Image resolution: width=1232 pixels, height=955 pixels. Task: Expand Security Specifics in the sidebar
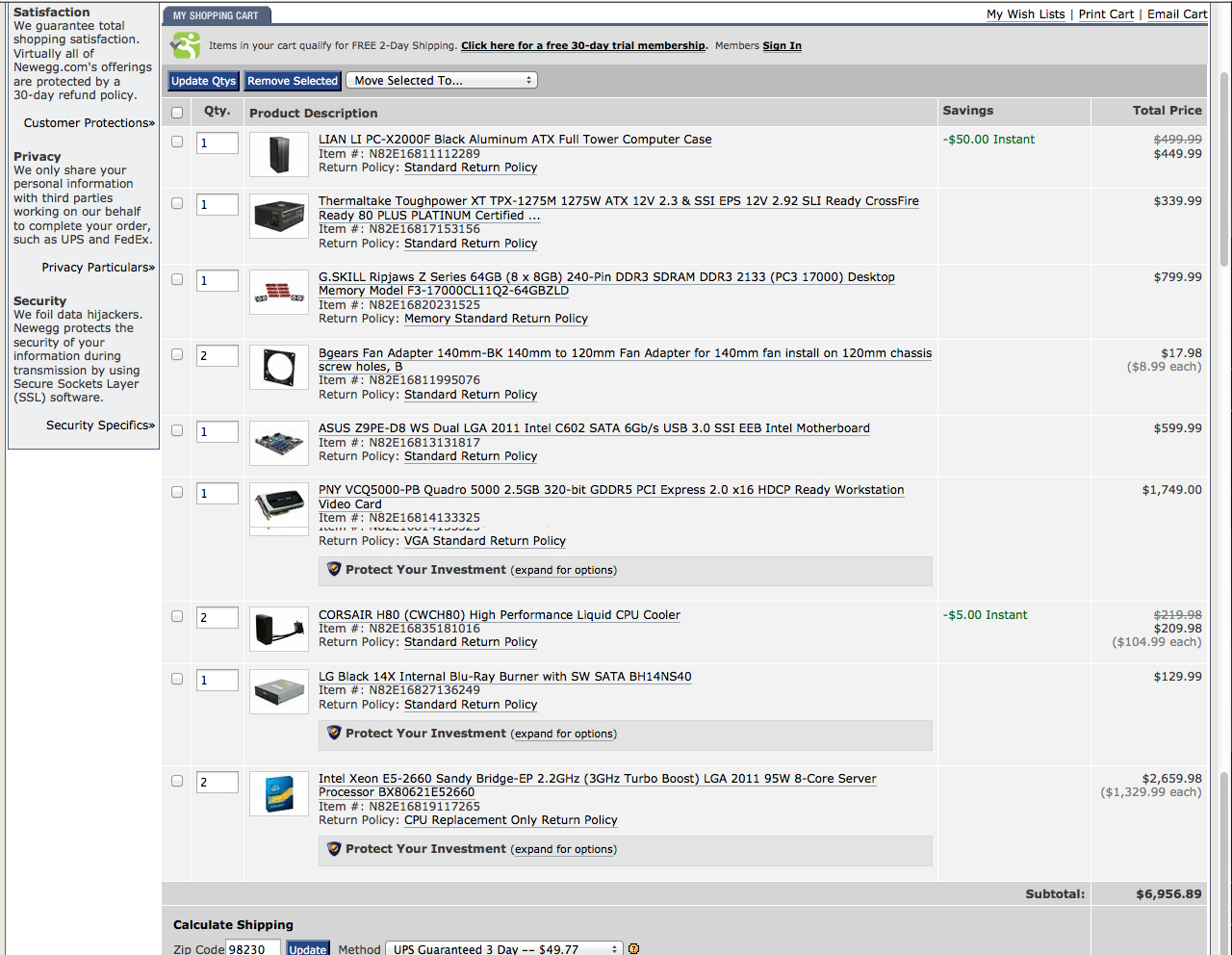(x=100, y=426)
